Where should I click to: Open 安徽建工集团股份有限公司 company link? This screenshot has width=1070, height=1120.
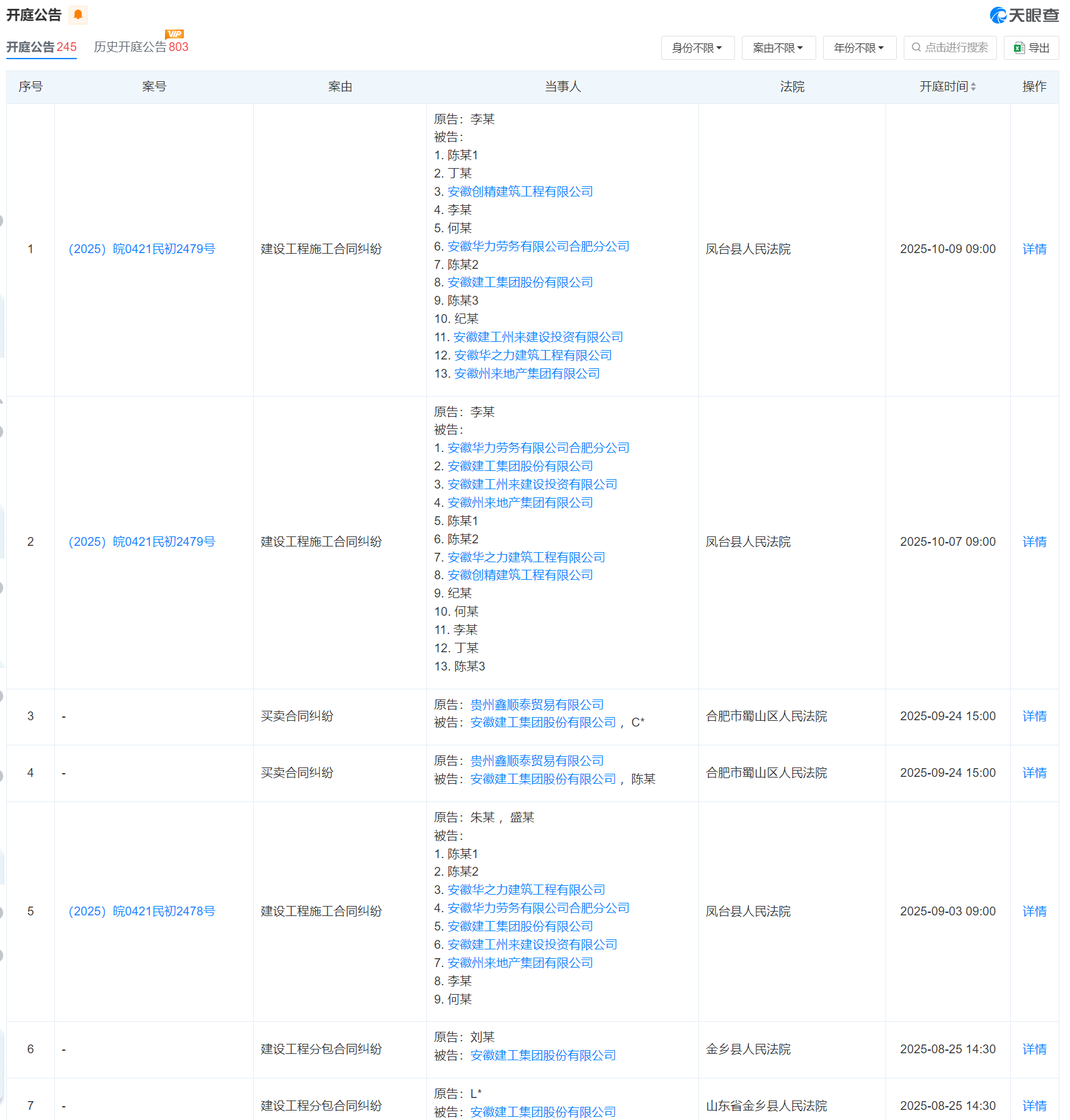coord(520,282)
